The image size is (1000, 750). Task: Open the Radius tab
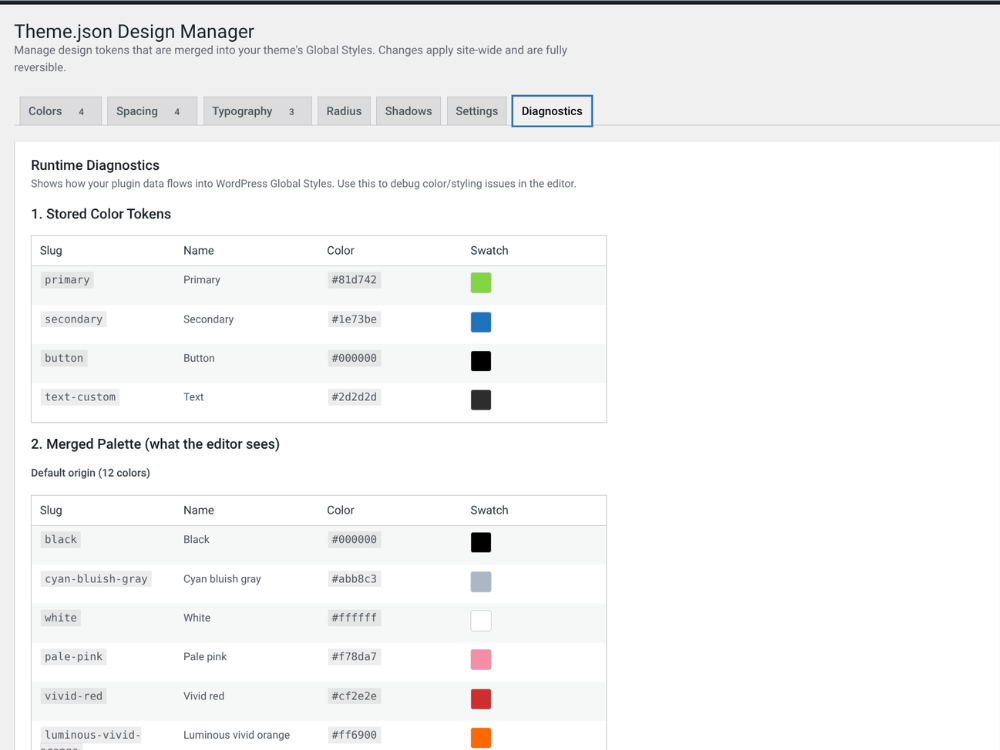(343, 111)
